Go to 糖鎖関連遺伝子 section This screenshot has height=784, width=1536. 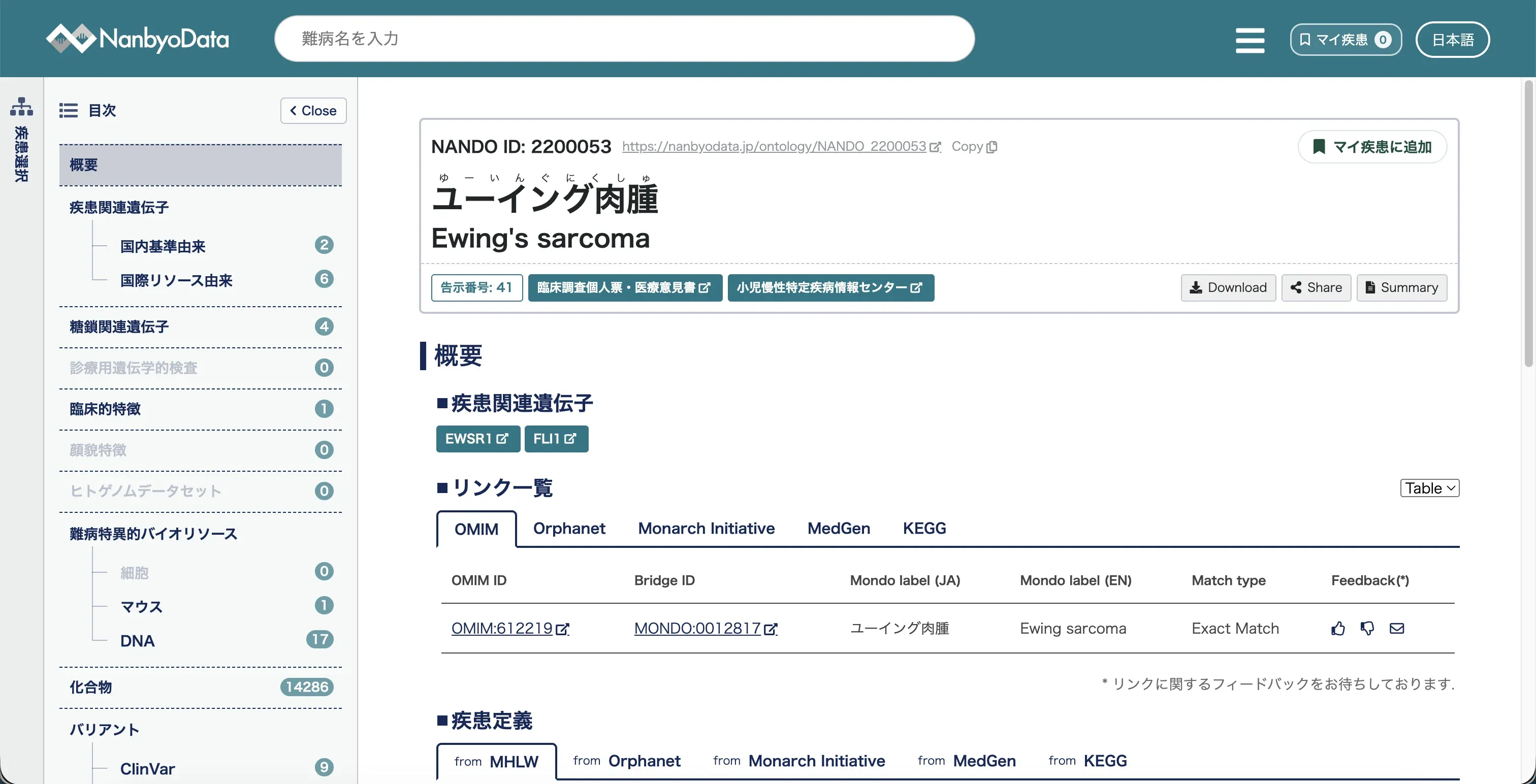coord(200,328)
